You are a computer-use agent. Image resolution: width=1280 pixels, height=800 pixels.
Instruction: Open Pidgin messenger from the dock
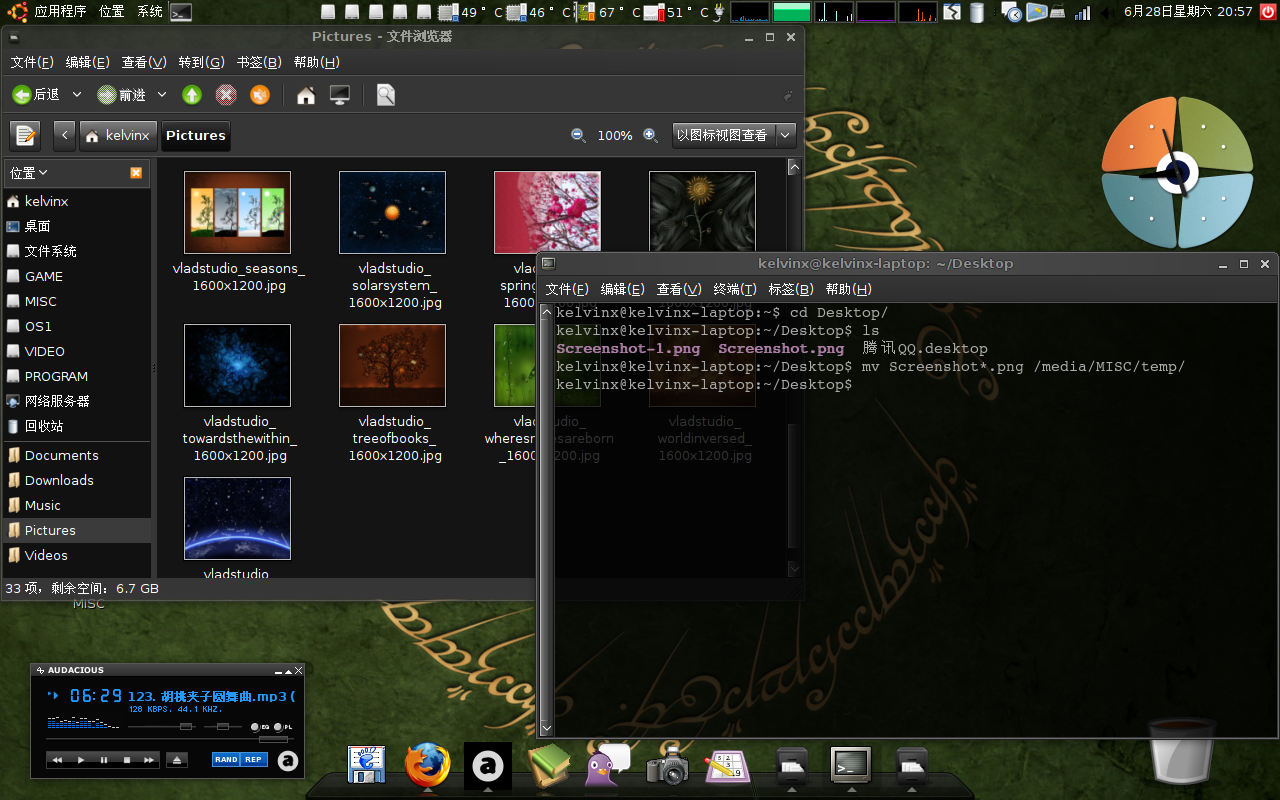pos(607,767)
